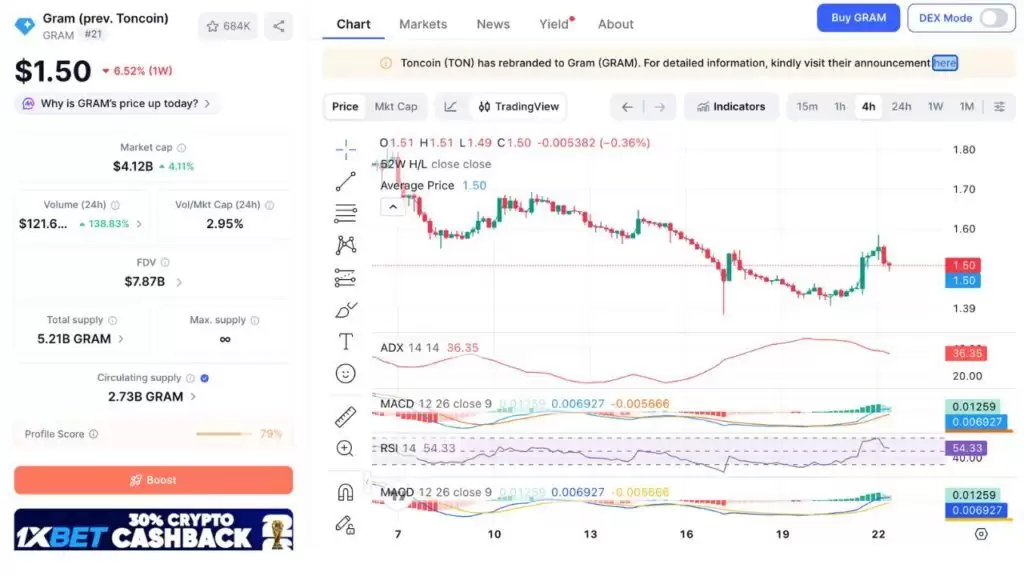Open chart gear settings near date axis
1024x576 pixels.
coord(981,534)
